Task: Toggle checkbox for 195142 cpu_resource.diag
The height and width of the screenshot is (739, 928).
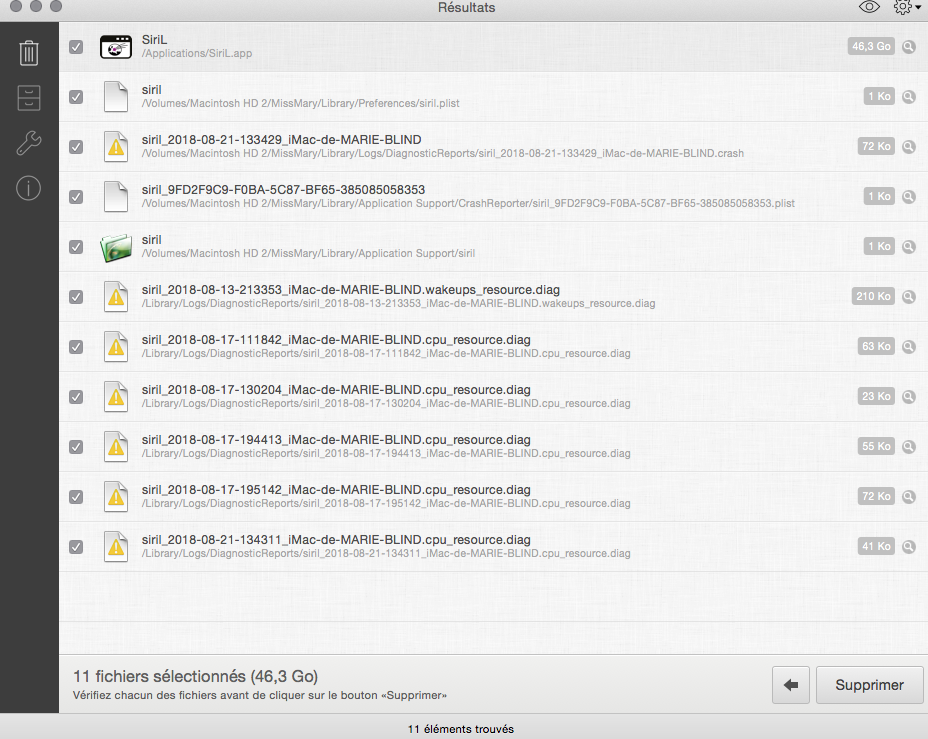Action: (76, 496)
